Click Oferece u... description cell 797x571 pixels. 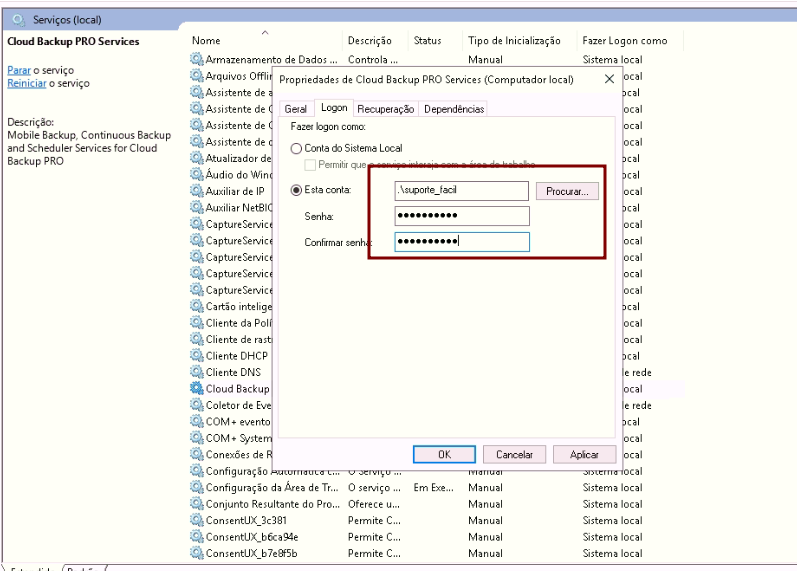374,504
